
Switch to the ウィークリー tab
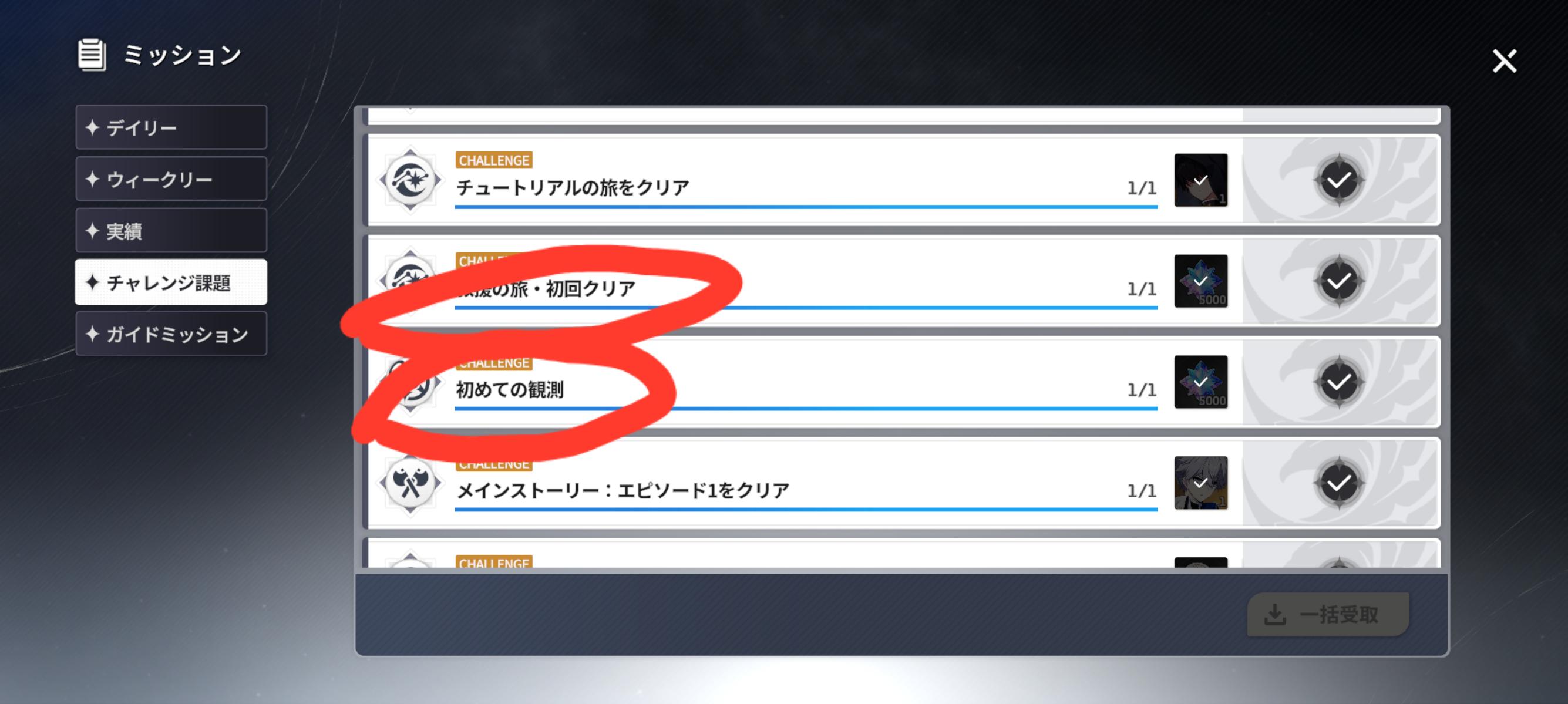[x=171, y=179]
